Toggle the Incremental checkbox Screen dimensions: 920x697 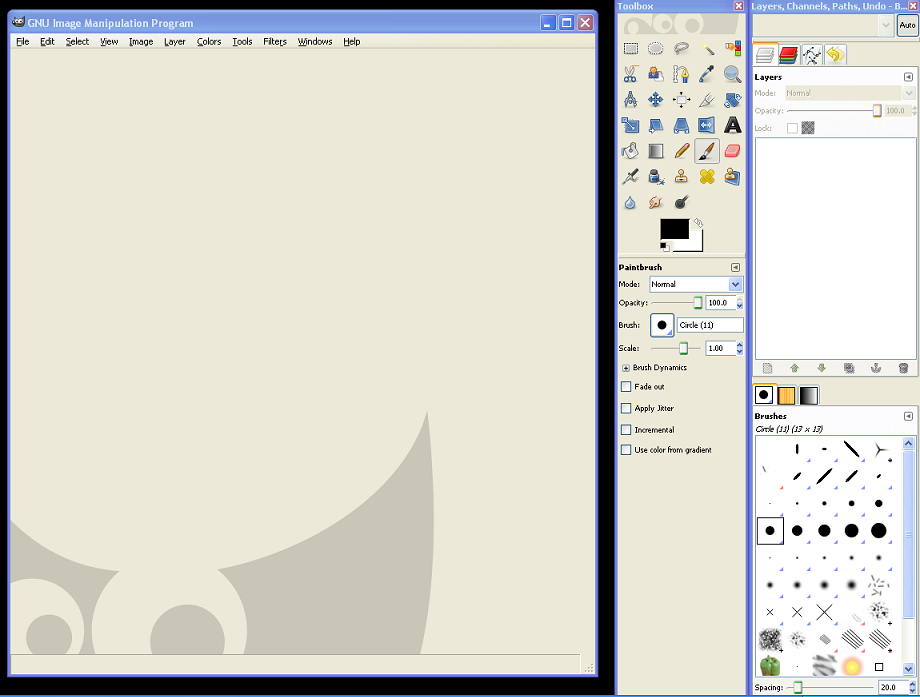[x=626, y=429]
